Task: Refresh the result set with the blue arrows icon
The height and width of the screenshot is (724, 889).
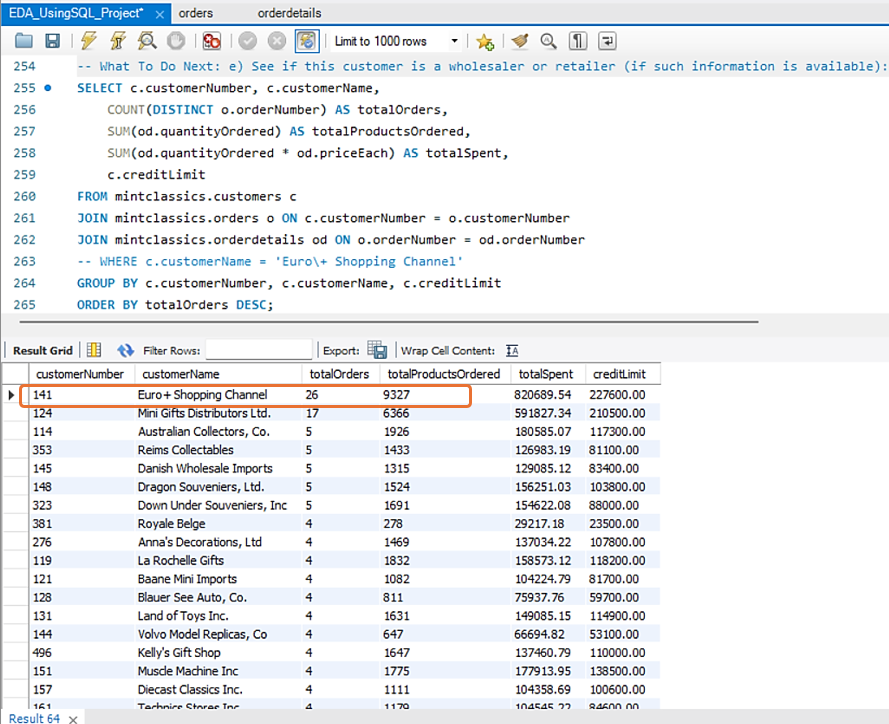Action: click(125, 350)
